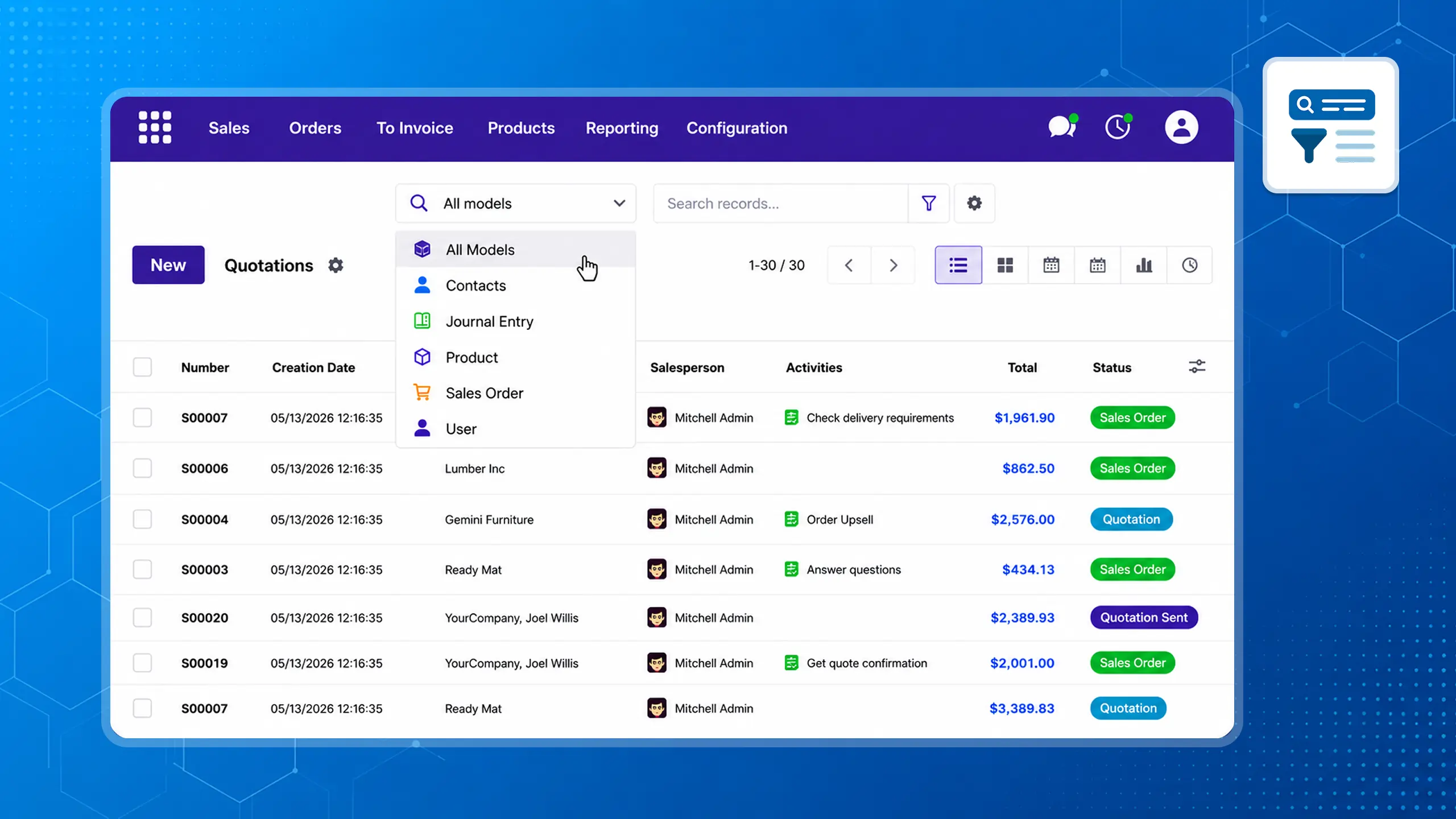Select Contacts in models dropdown
Screen dimensions: 1456x819
pyautogui.click(x=515, y=285)
